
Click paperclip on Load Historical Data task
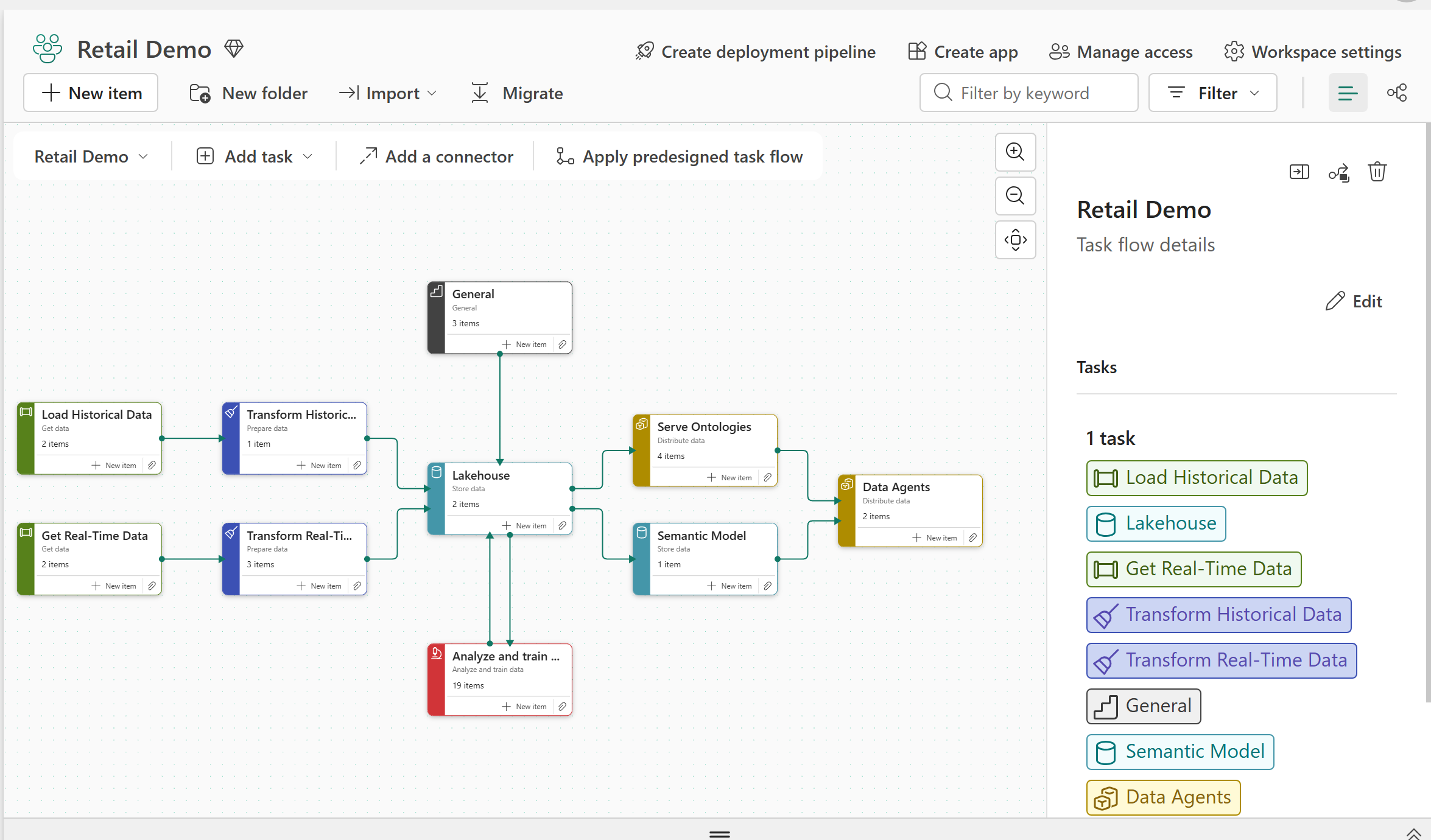[152, 466]
